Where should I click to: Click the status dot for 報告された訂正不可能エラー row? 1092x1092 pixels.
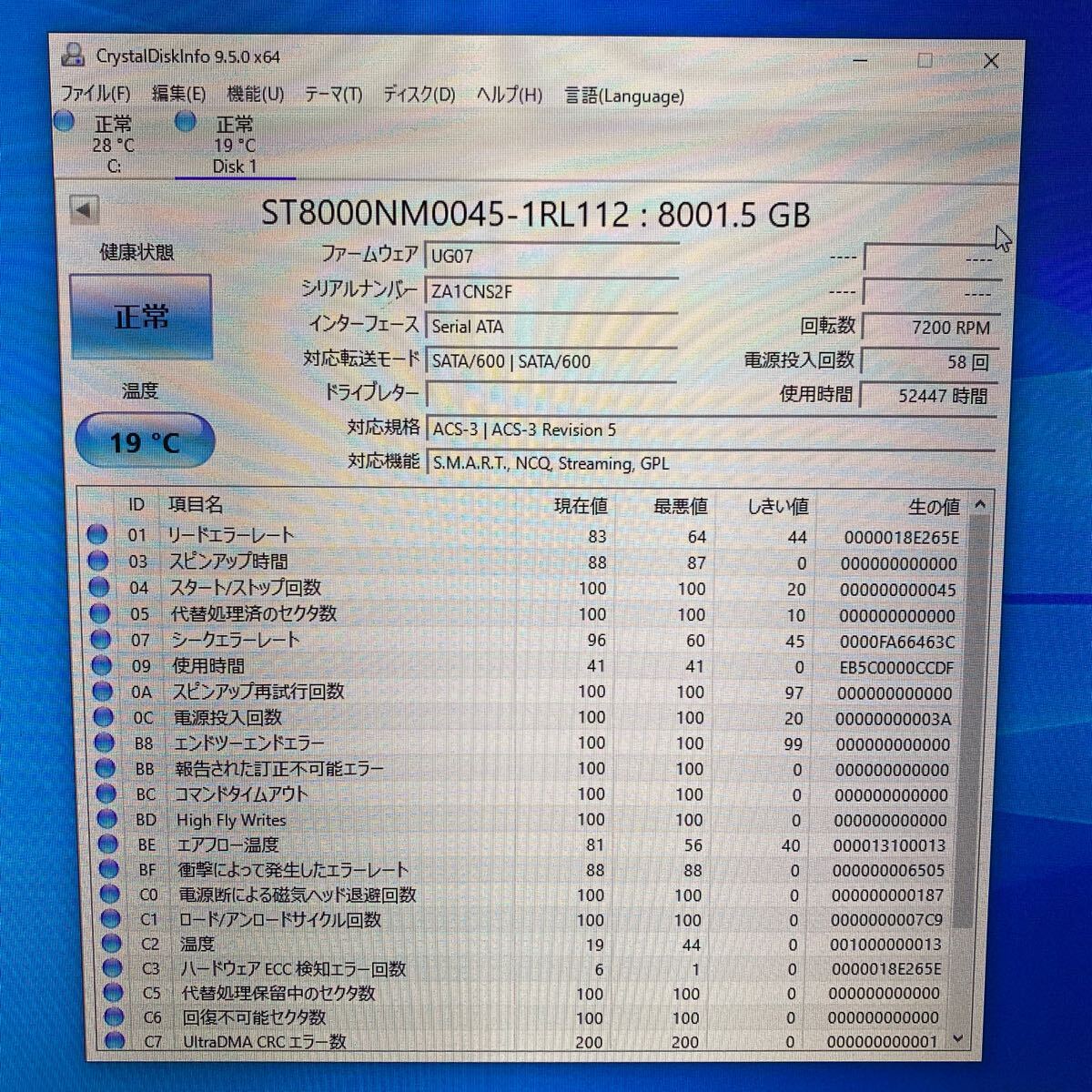point(106,769)
